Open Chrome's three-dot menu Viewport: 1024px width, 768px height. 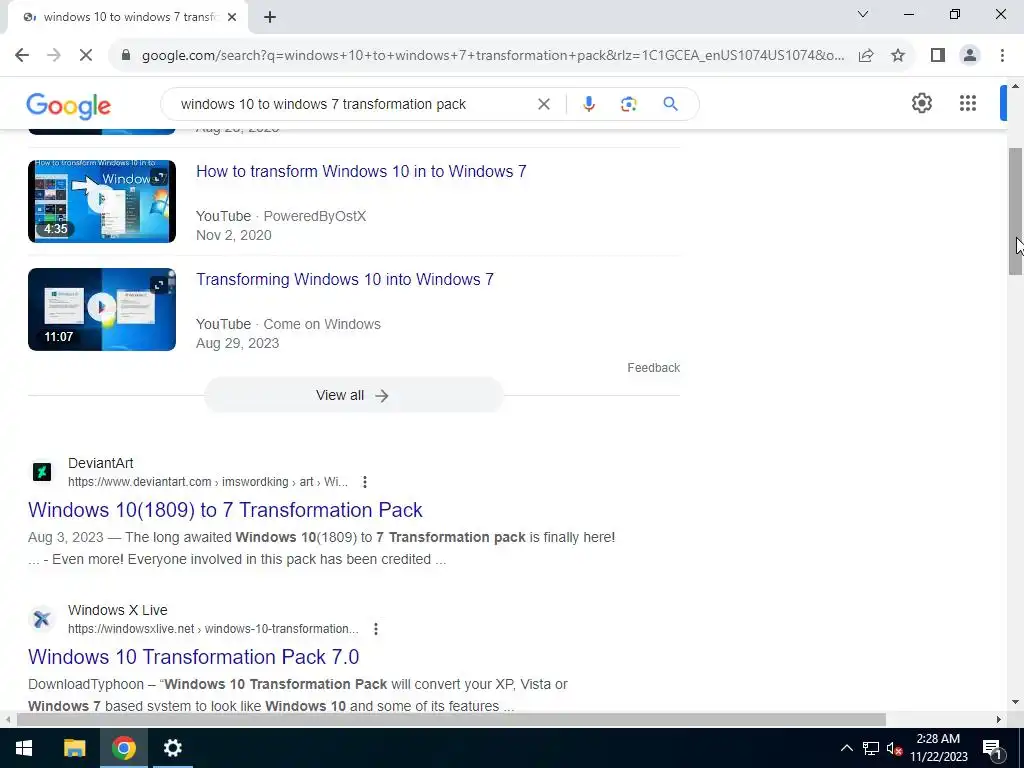tap(1002, 55)
